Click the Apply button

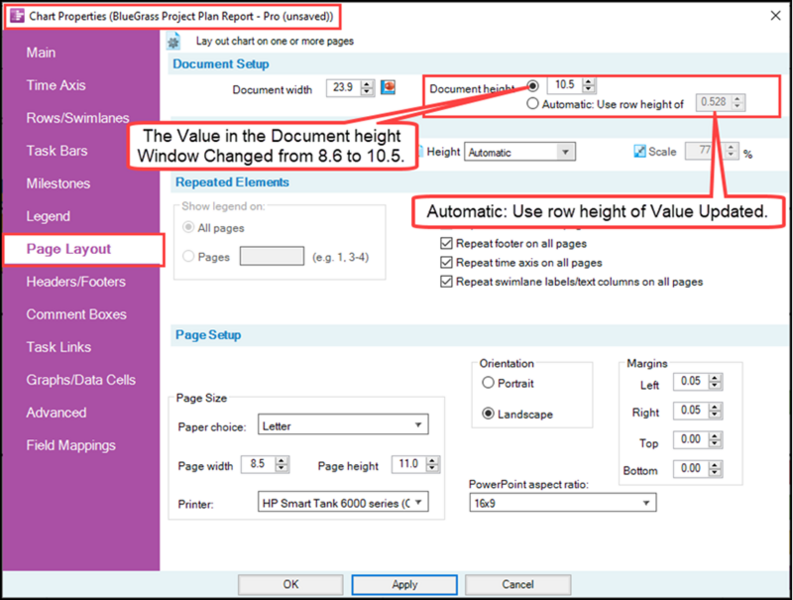click(405, 584)
